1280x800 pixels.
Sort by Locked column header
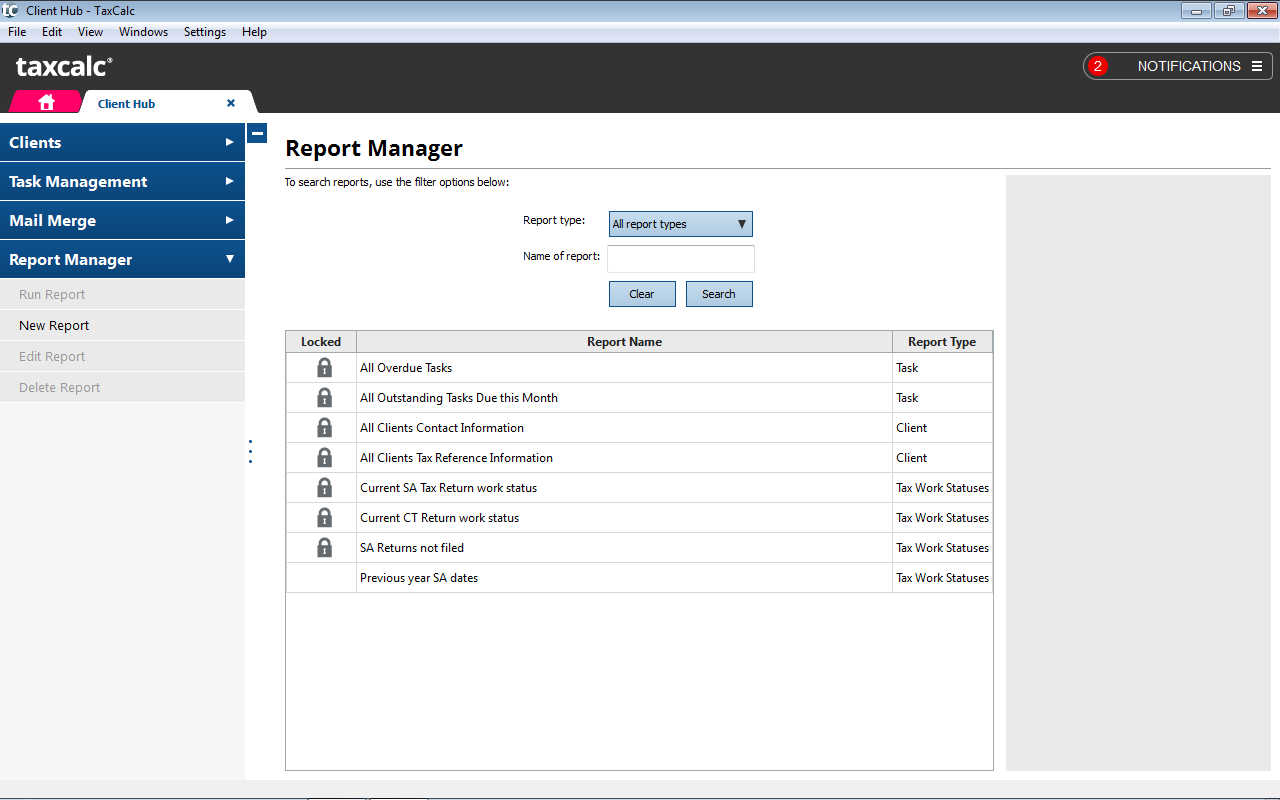tap(321, 342)
